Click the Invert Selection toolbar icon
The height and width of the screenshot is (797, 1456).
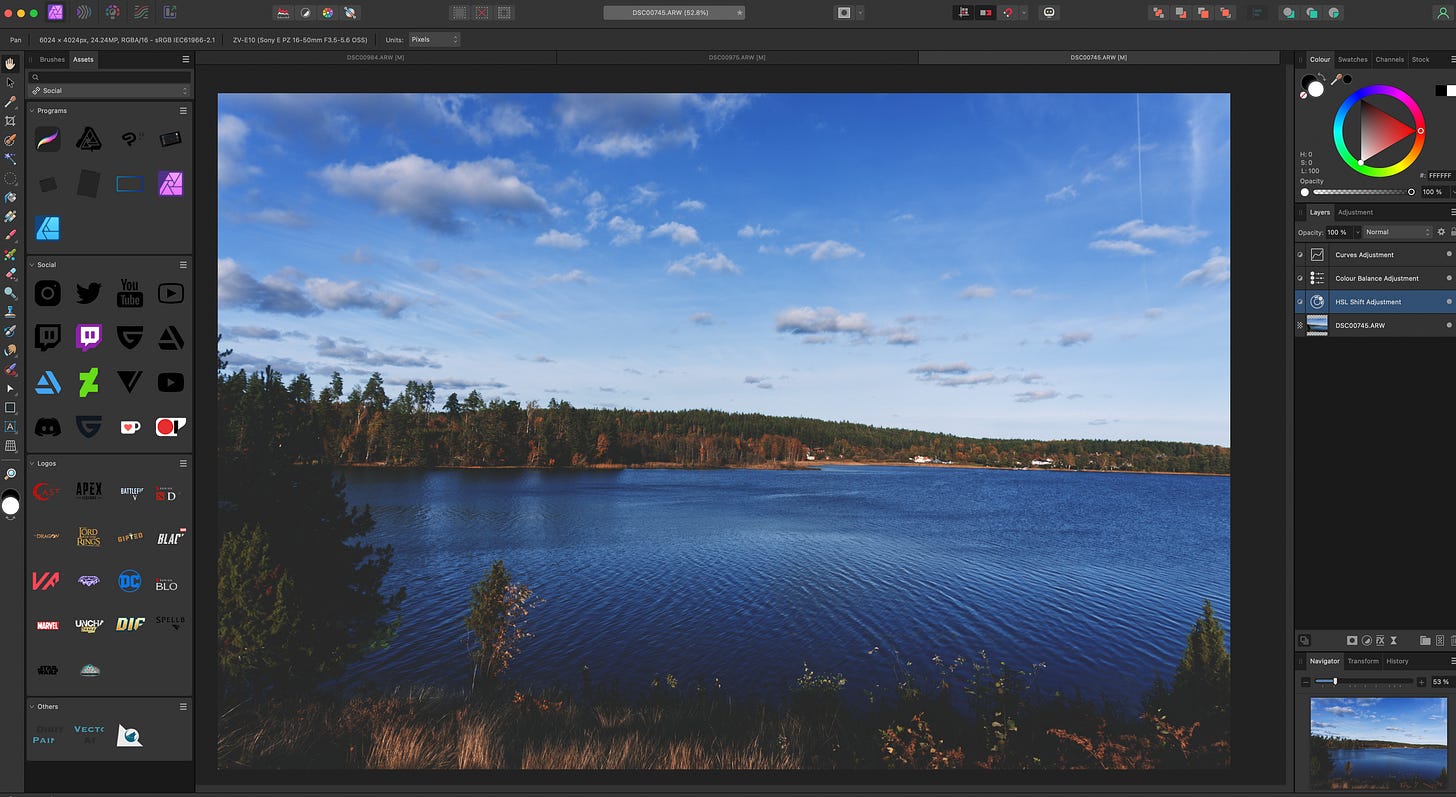tap(505, 13)
